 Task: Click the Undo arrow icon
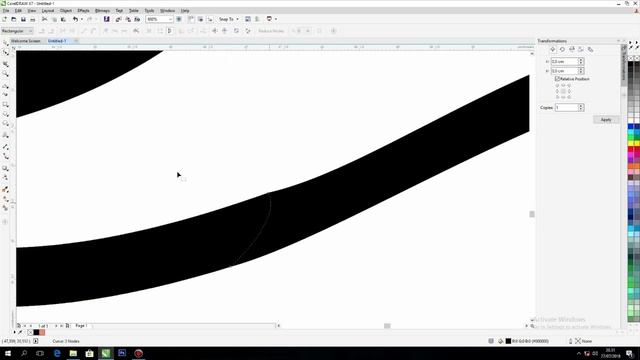pyautogui.click(x=75, y=19)
